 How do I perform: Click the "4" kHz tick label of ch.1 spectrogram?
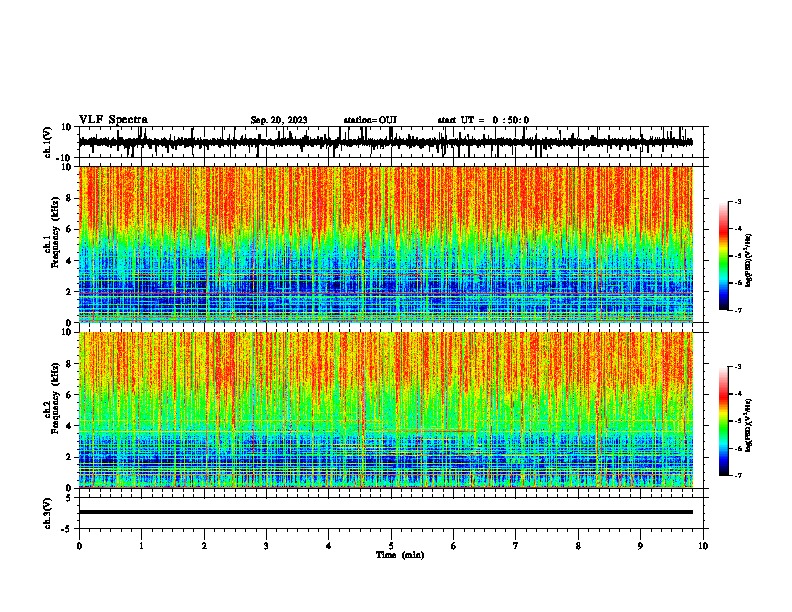(x=69, y=261)
